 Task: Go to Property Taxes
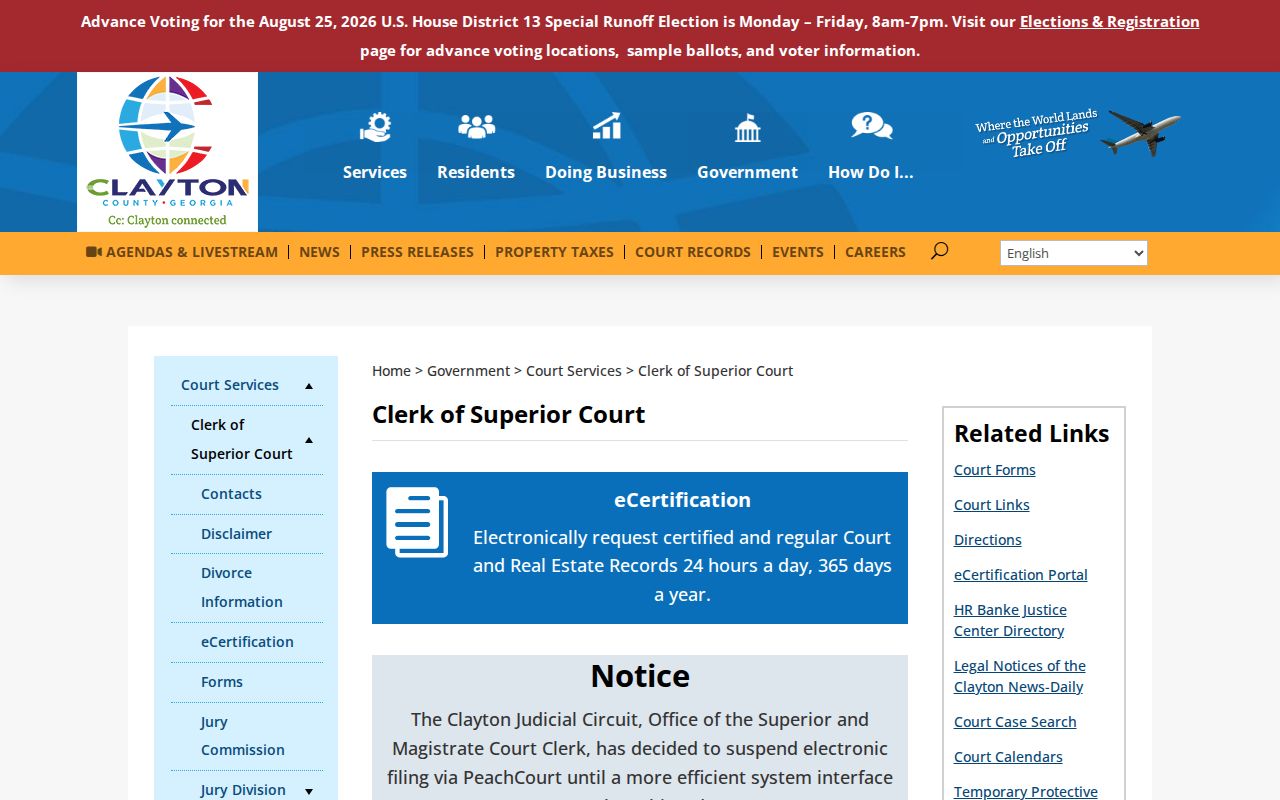(x=554, y=252)
